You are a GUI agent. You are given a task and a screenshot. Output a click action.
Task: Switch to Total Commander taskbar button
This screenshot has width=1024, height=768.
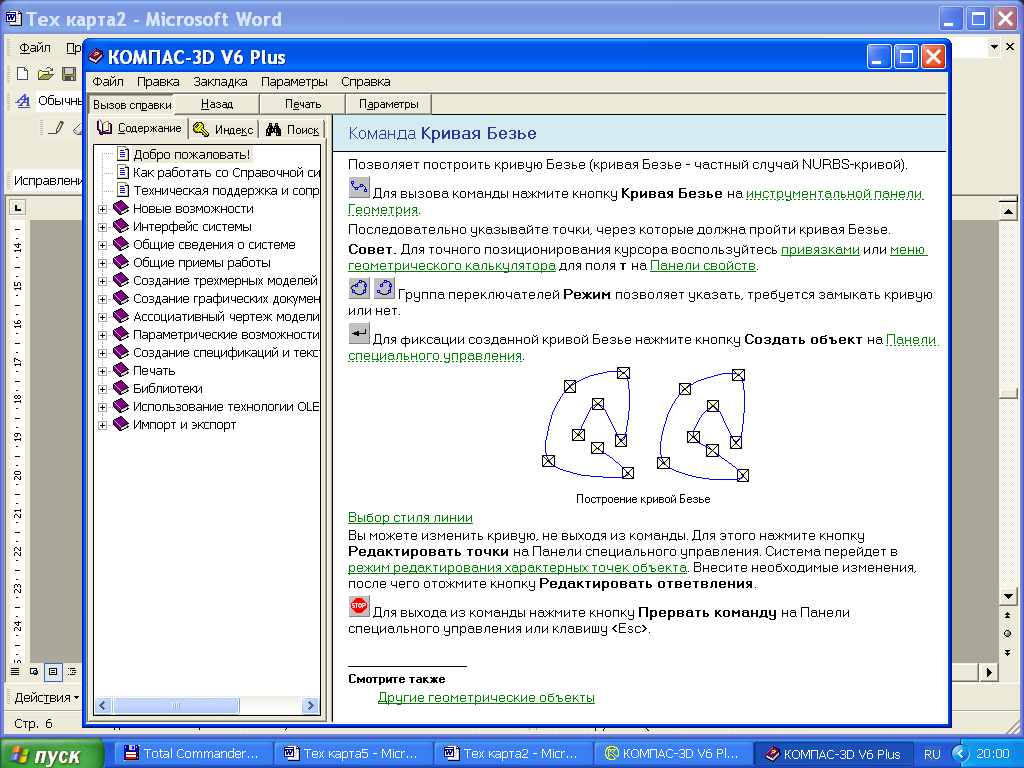tap(193, 754)
